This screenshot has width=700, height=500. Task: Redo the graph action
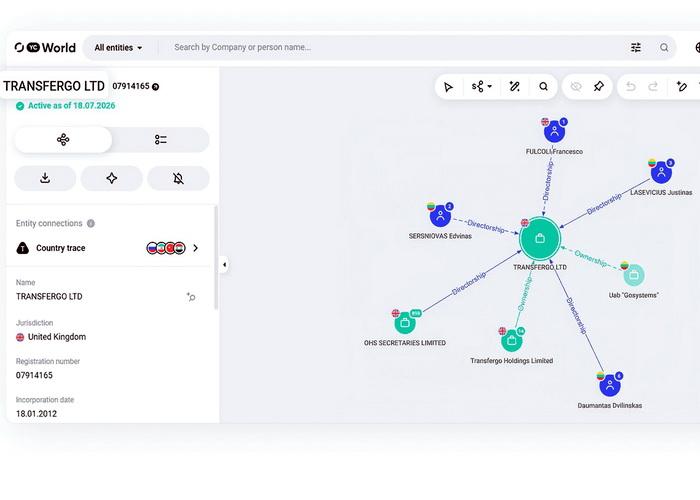(x=653, y=86)
